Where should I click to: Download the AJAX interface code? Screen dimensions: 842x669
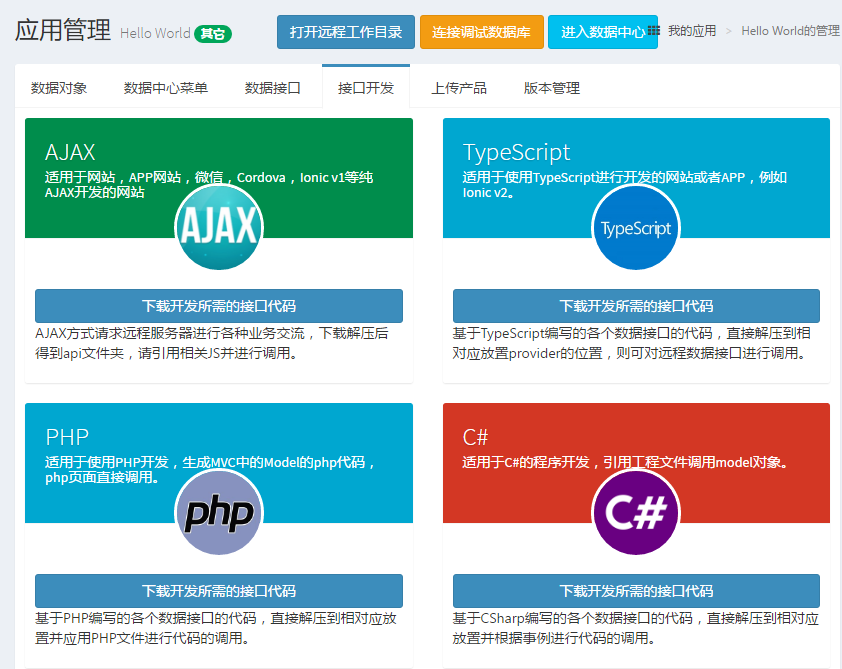[x=219, y=306]
